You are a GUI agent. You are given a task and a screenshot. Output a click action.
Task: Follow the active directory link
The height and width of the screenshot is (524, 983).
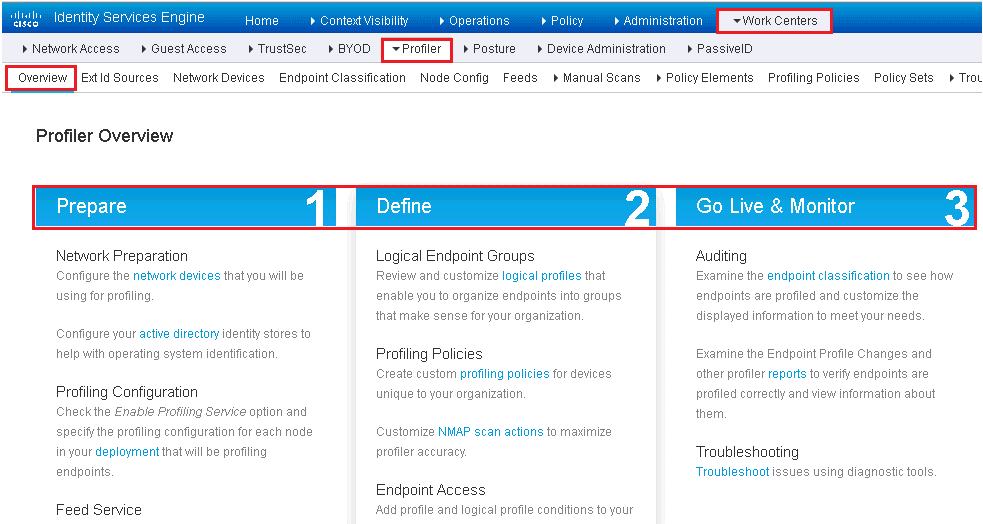[179, 334]
